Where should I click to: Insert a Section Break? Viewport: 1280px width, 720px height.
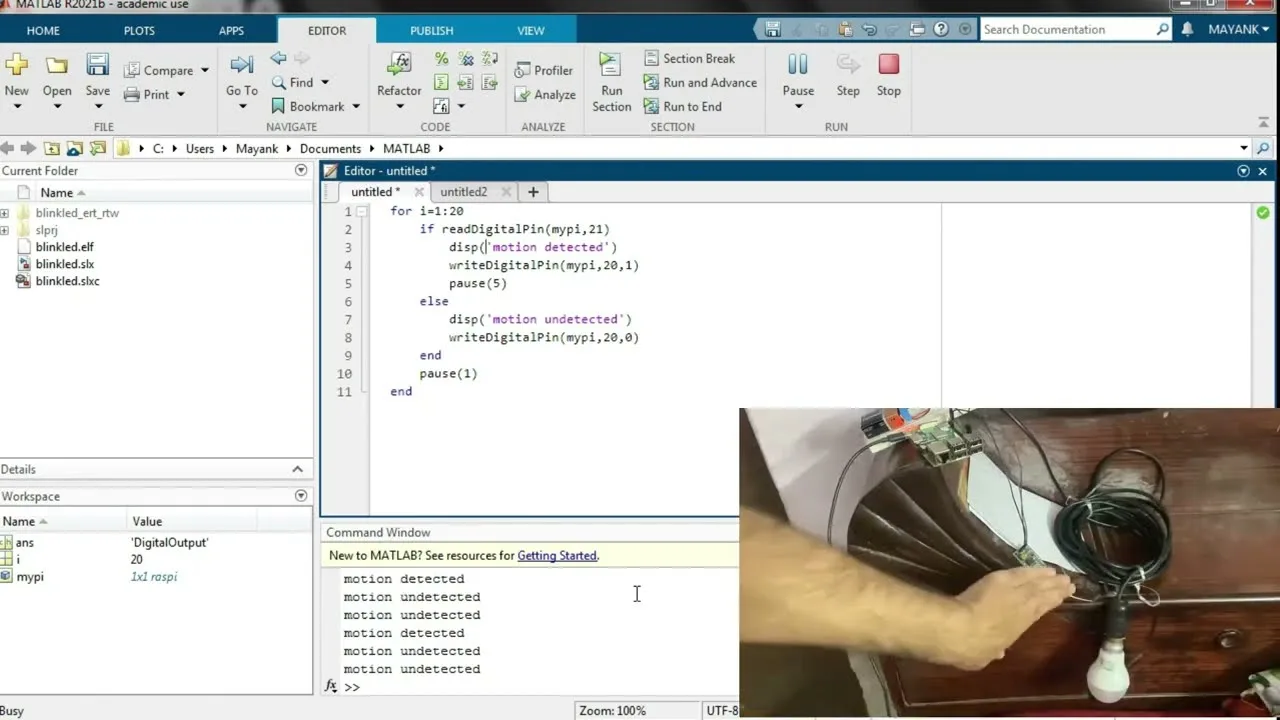pos(689,58)
